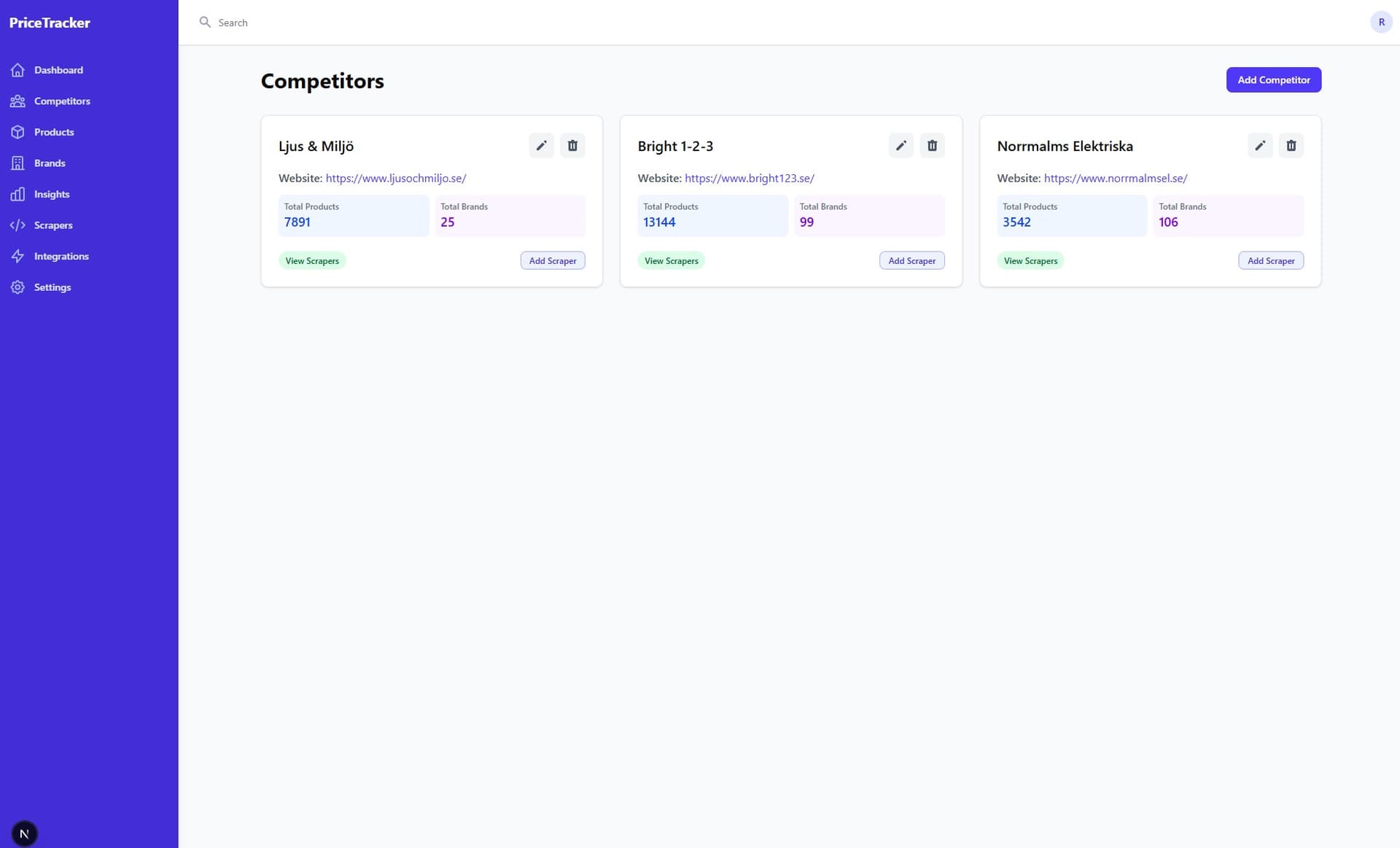
Task: Click the edit pencil icon for Ljus & Miljö
Action: coord(541,146)
